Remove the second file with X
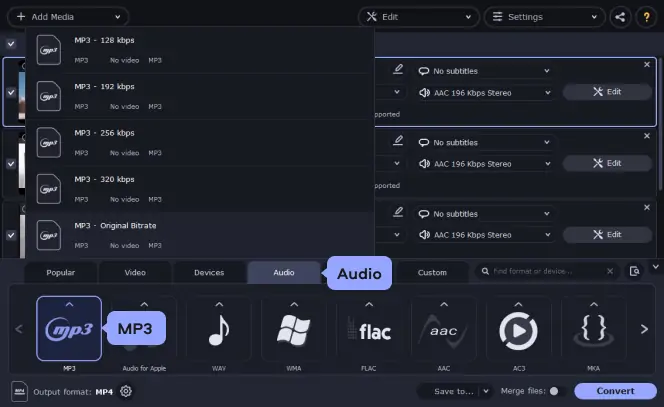Image resolution: width=664 pixels, height=407 pixels. [x=647, y=136]
